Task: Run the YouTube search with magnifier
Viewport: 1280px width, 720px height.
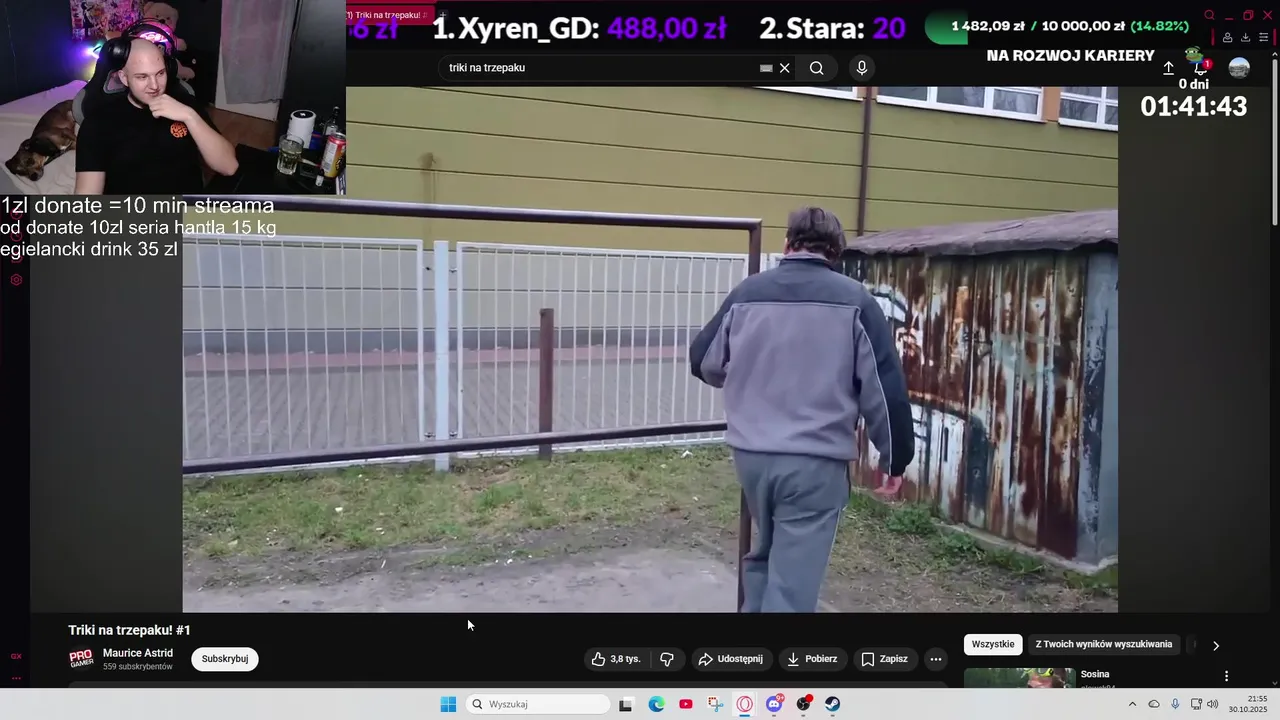Action: tap(817, 68)
